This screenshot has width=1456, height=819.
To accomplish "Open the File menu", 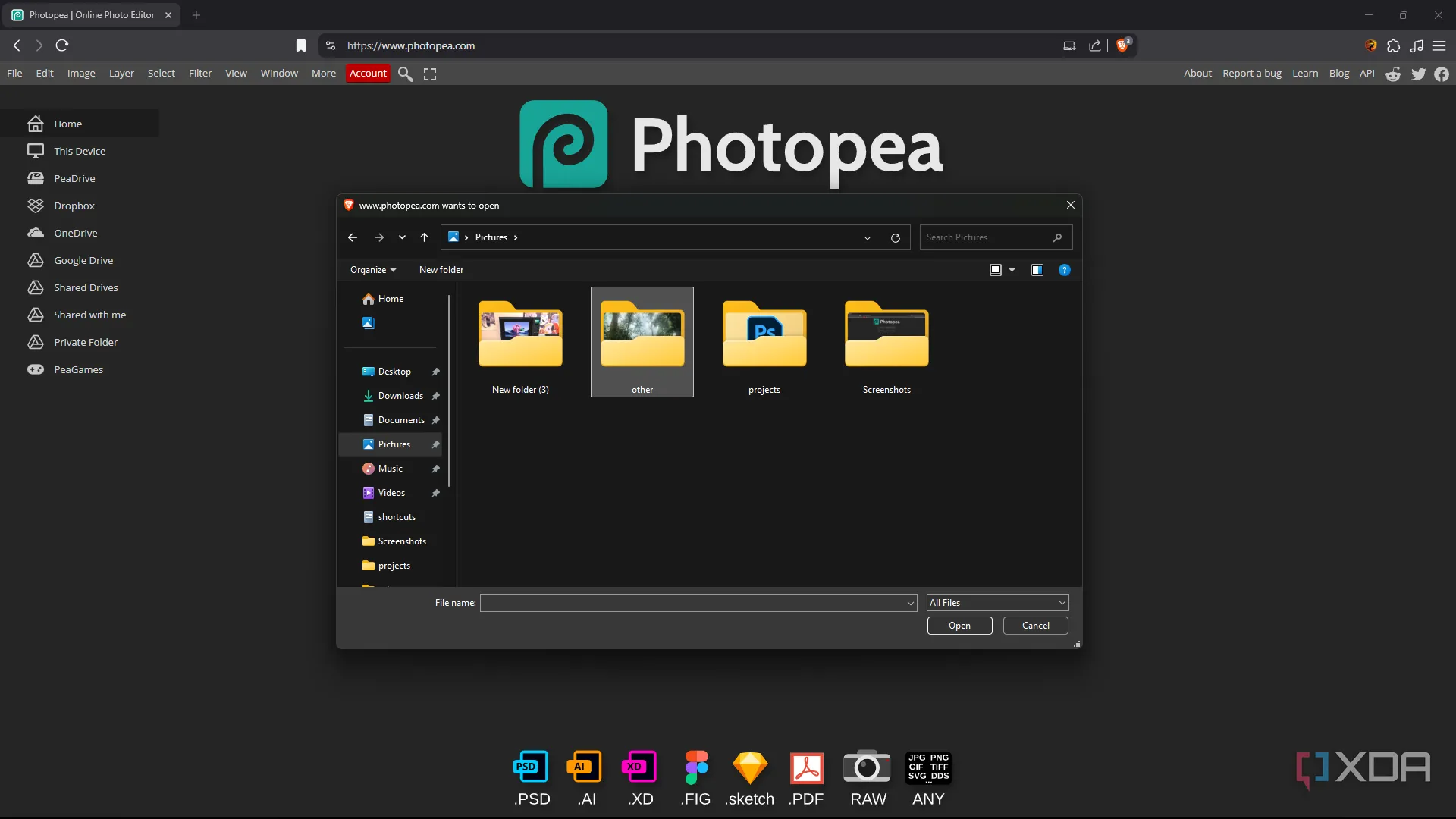I will pyautogui.click(x=14, y=73).
